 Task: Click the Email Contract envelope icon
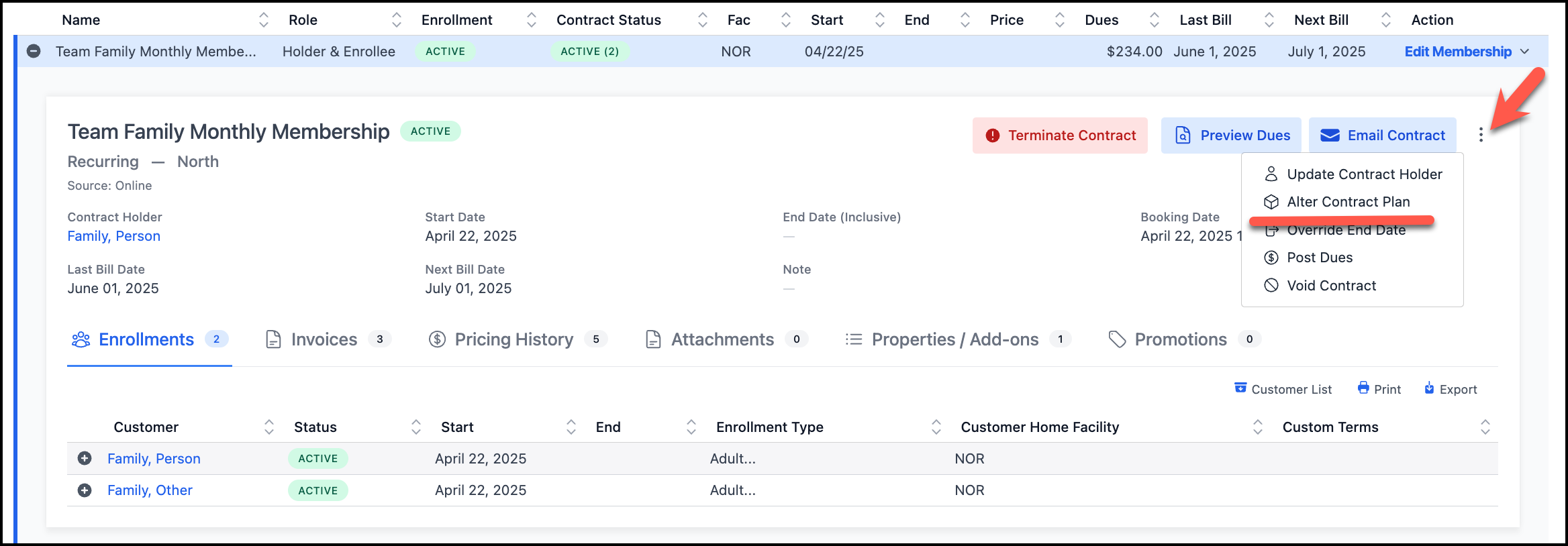pyautogui.click(x=1330, y=135)
